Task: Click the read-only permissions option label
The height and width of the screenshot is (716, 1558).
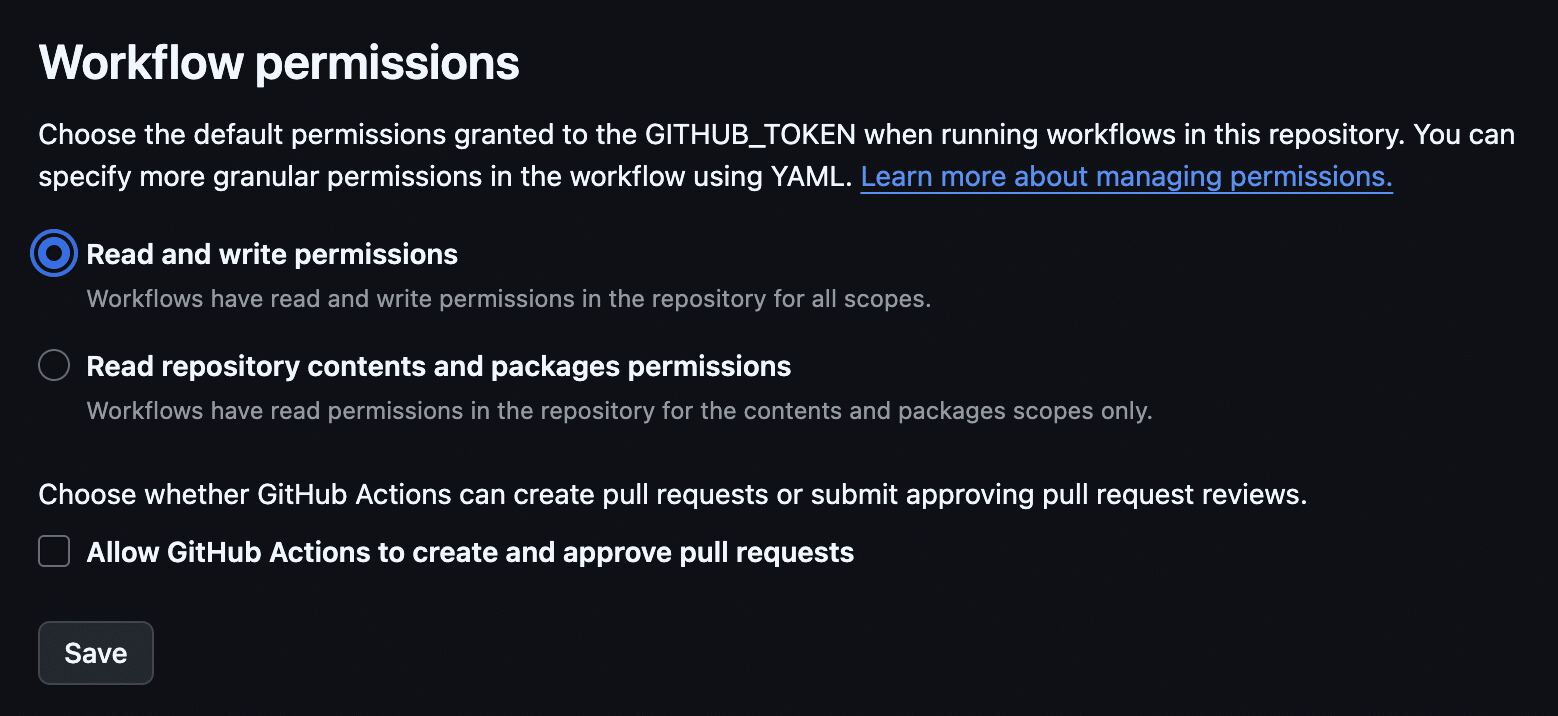Action: pos(439,365)
